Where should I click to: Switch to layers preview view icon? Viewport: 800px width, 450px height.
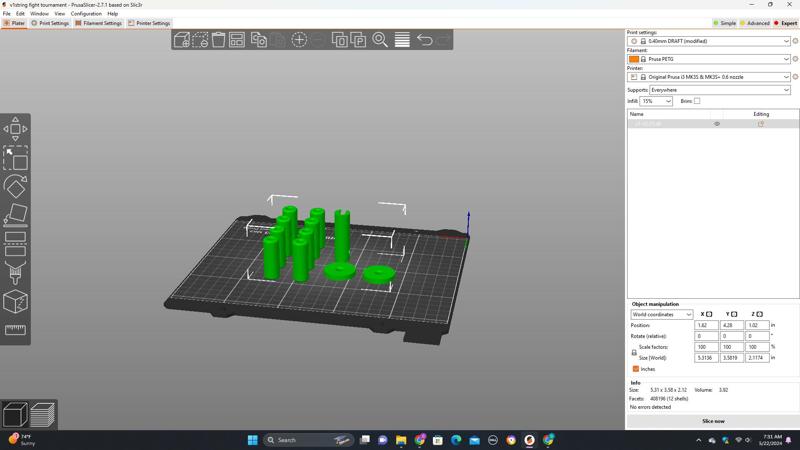42,414
